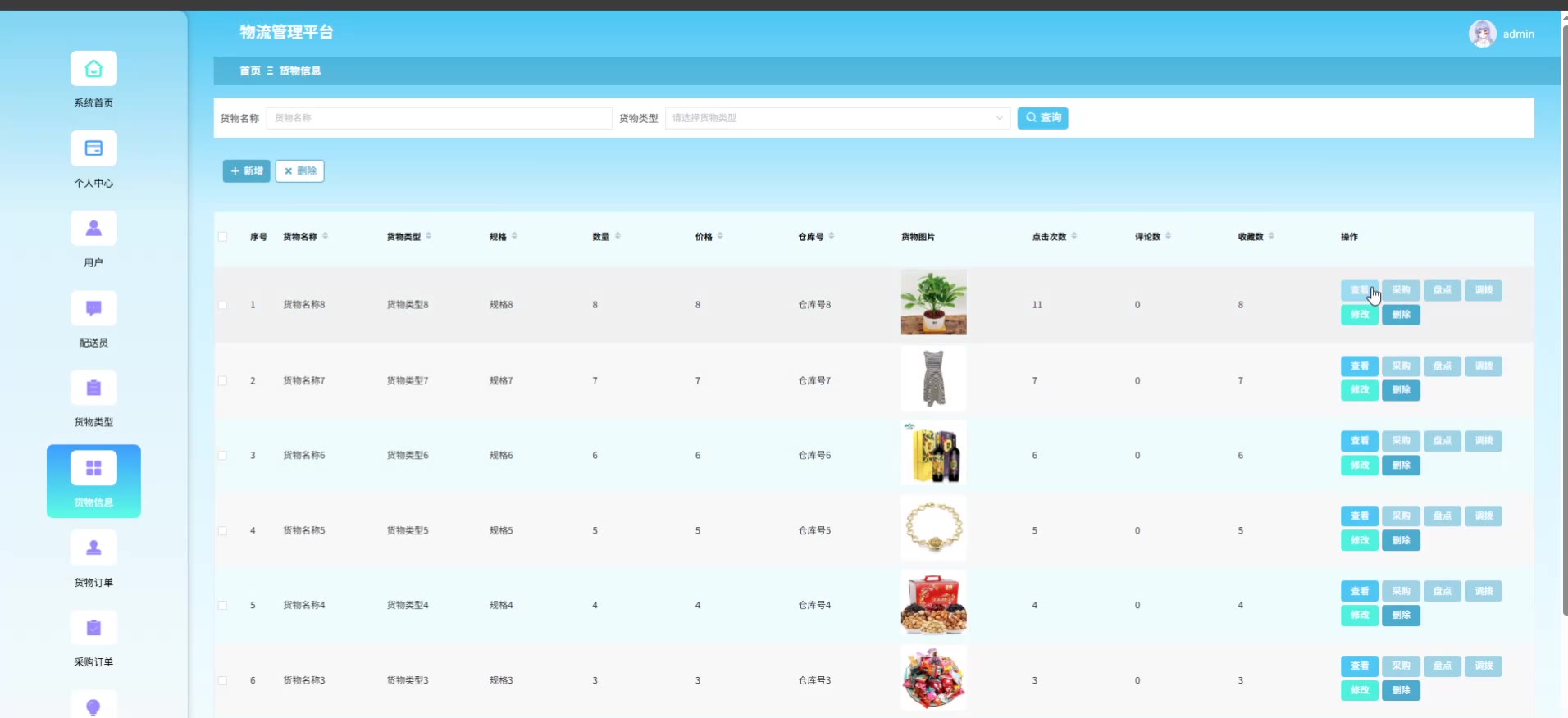The image size is (1568, 718).
Task: Click 查看 for 货物名称7
Action: point(1360,366)
